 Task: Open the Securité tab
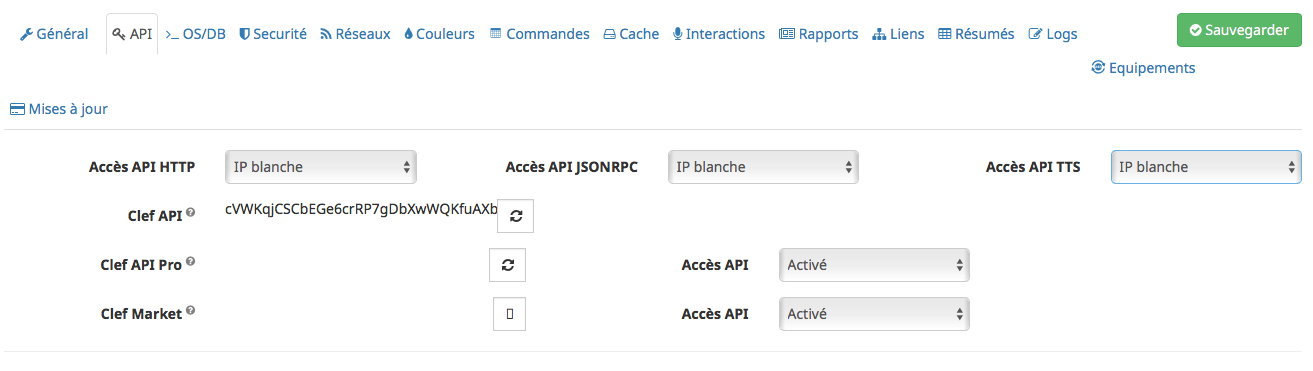point(272,34)
